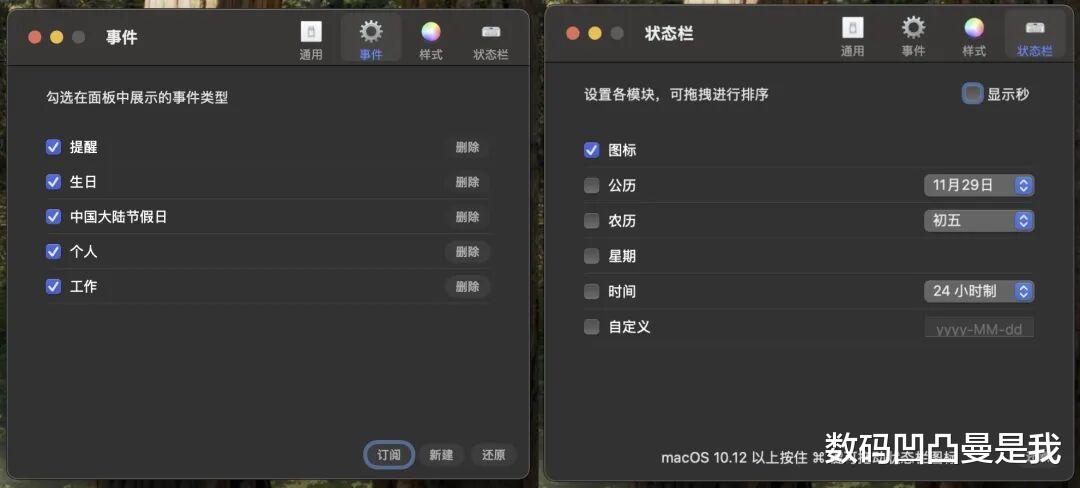Expand the 11月29日 date format dropdown

[979, 185]
